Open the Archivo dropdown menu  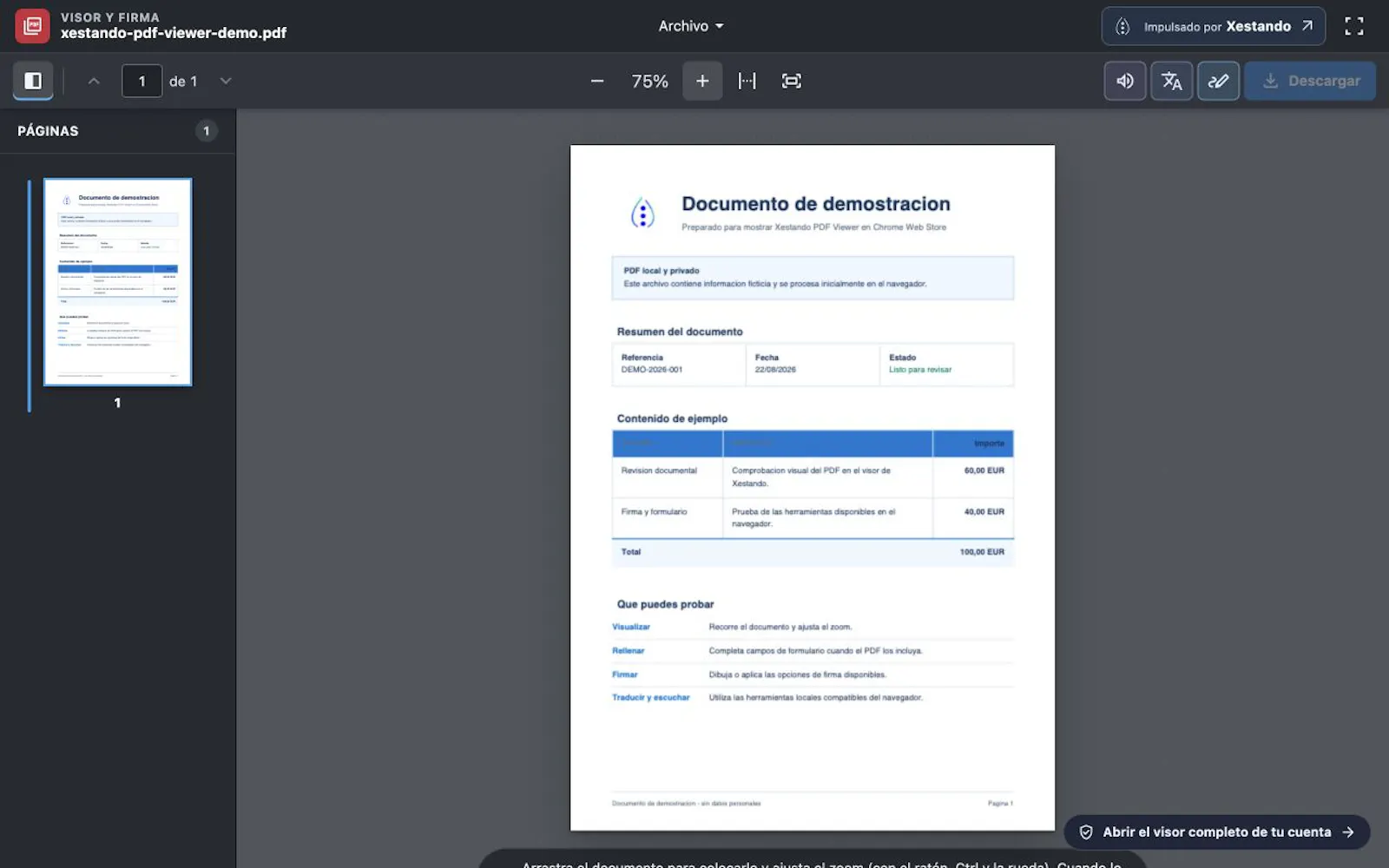point(691,26)
